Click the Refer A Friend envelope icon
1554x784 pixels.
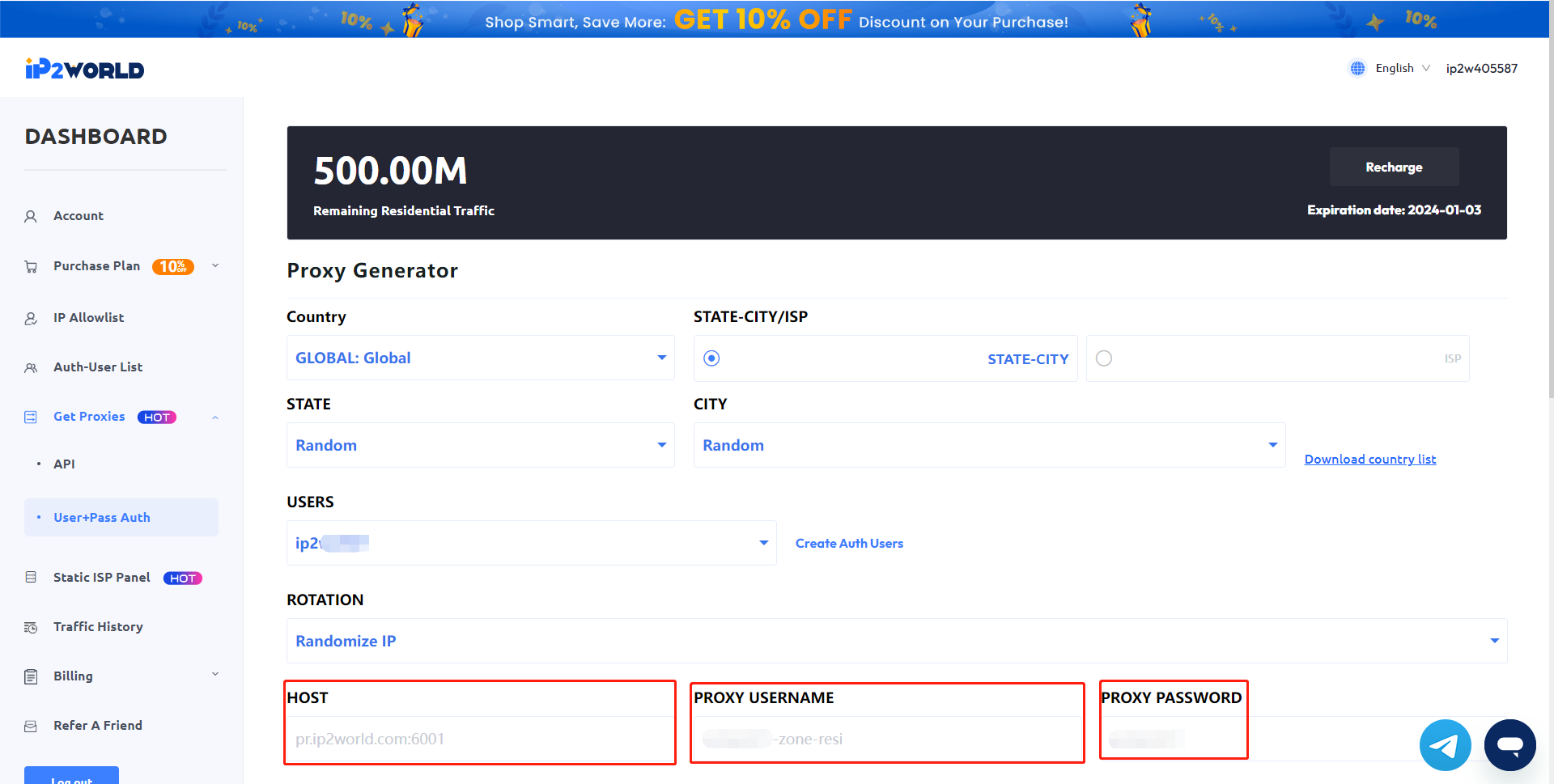point(31,727)
